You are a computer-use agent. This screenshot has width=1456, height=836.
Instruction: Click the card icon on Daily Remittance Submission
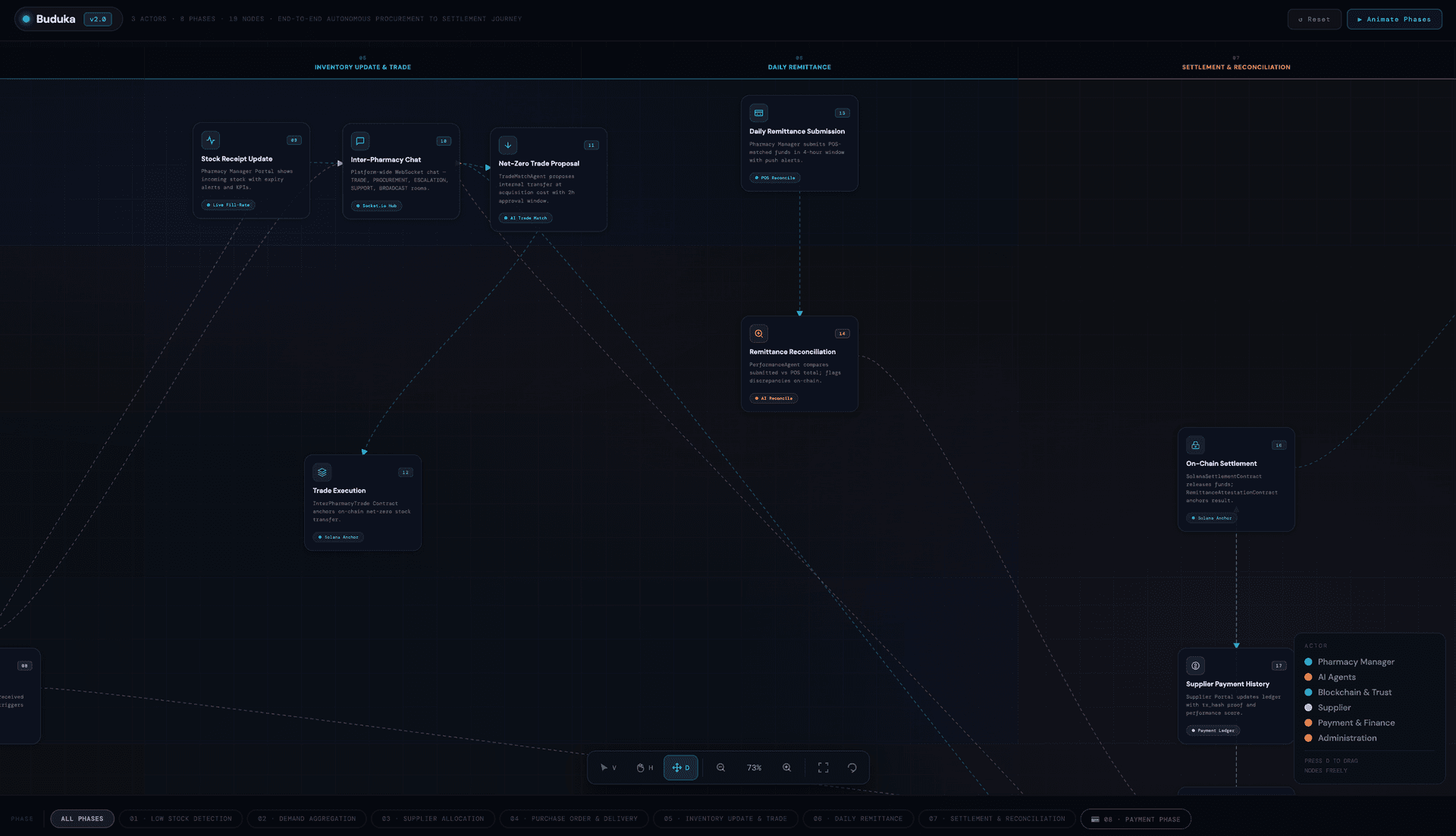click(758, 112)
